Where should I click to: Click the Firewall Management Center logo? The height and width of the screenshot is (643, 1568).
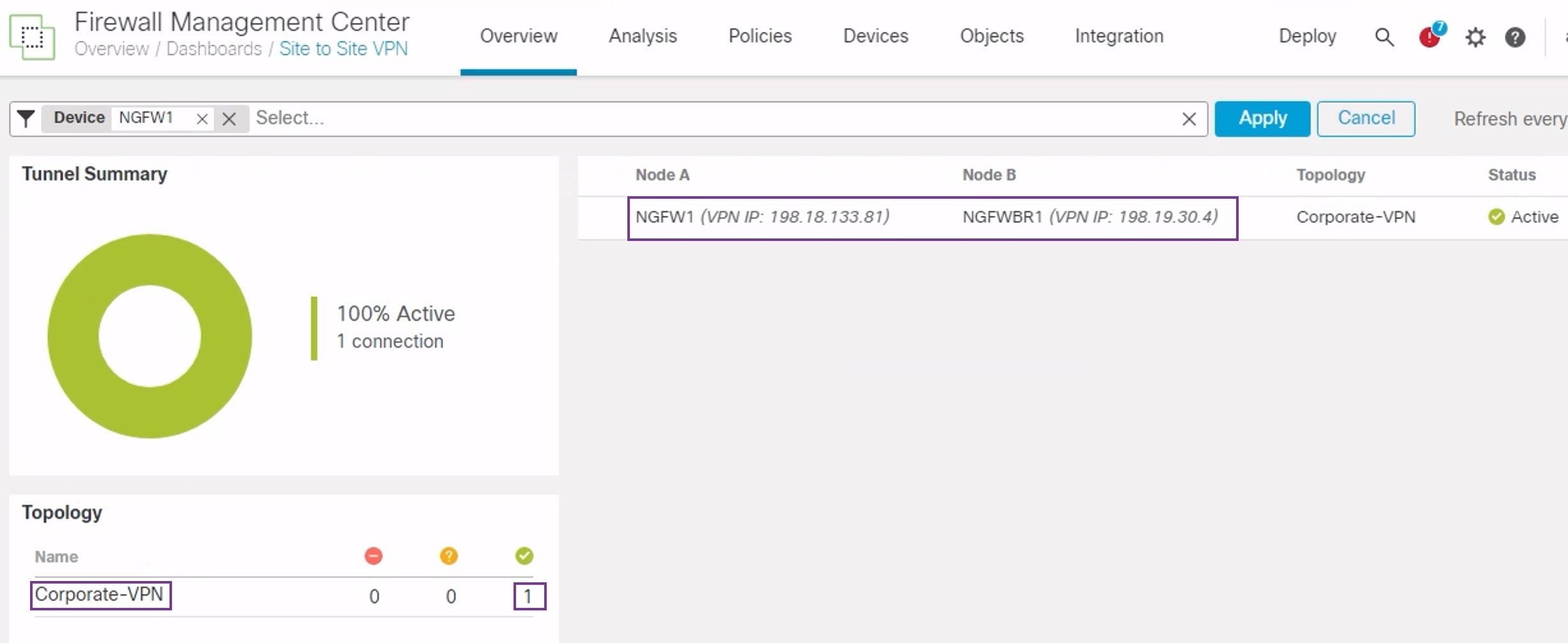point(31,36)
